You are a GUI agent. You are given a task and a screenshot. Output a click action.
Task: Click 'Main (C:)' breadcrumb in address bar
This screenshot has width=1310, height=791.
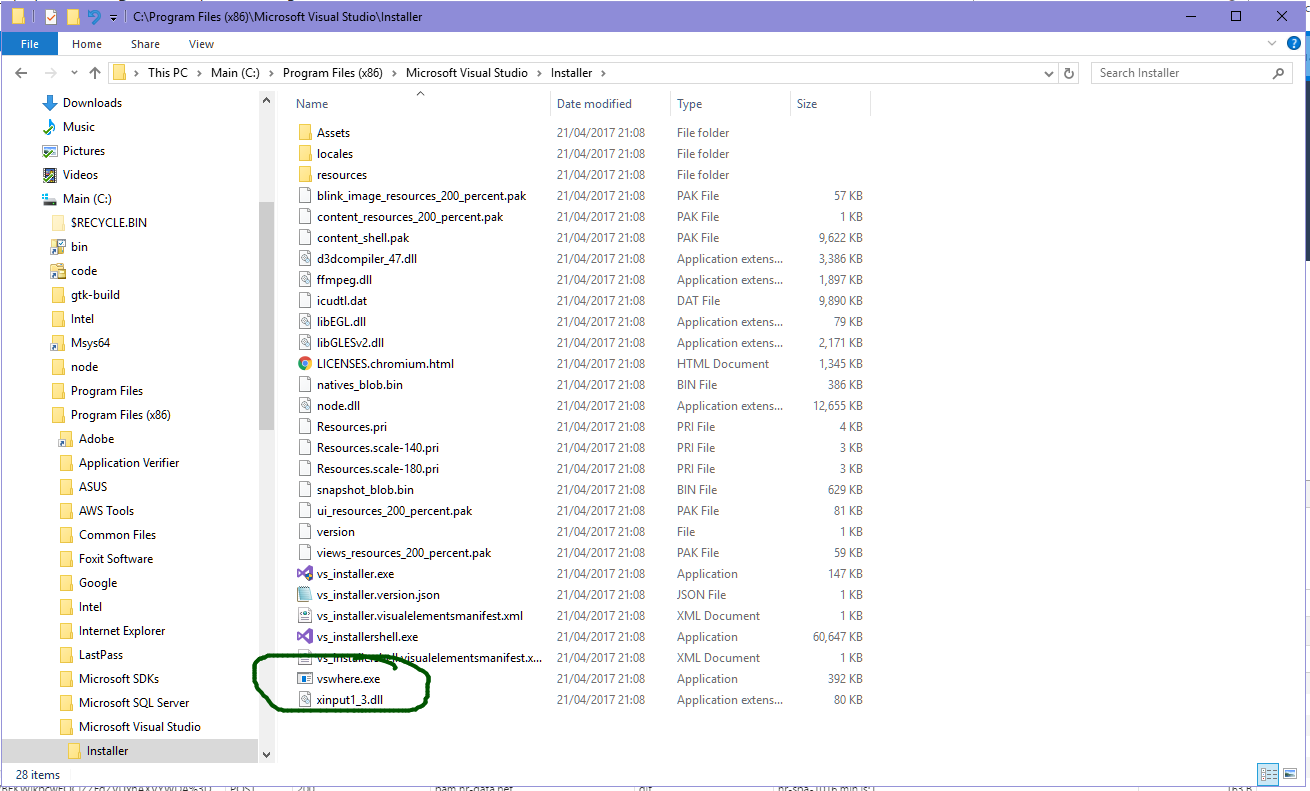tap(235, 73)
